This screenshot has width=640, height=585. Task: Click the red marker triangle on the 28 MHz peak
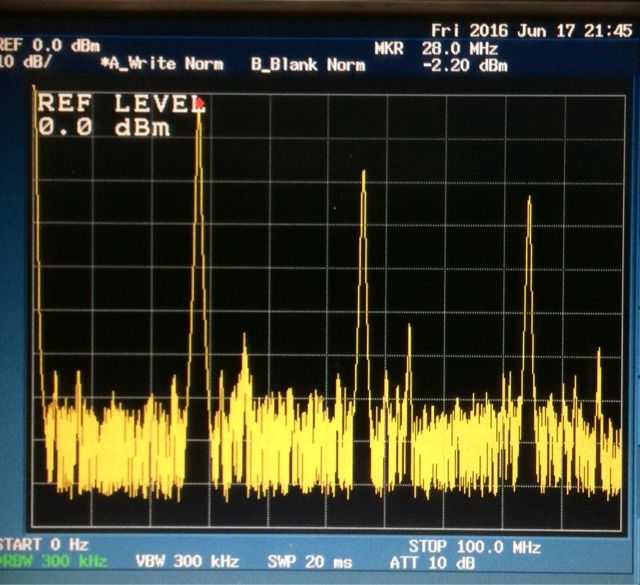click(199, 105)
